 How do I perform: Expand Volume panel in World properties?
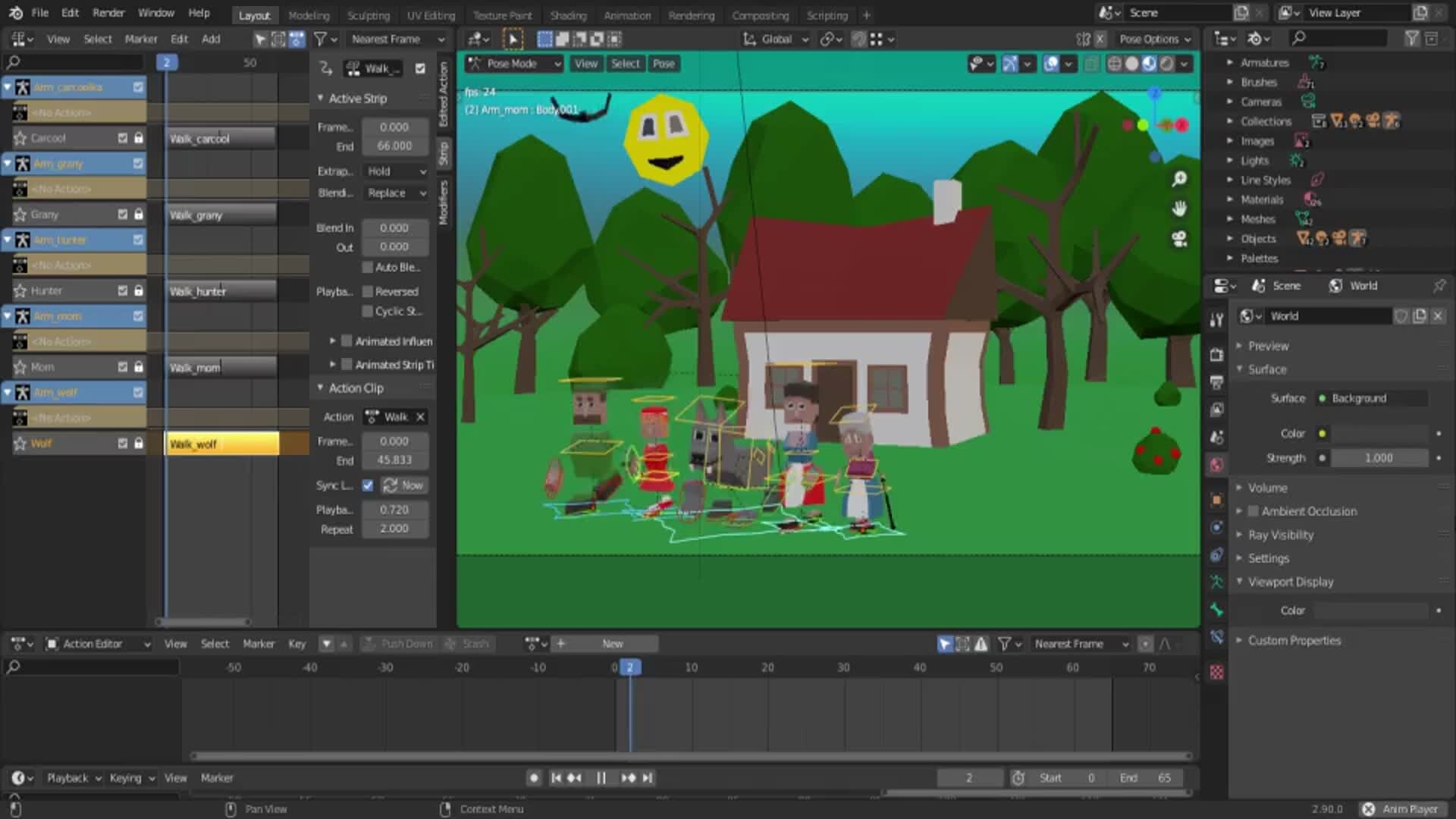[1267, 488]
